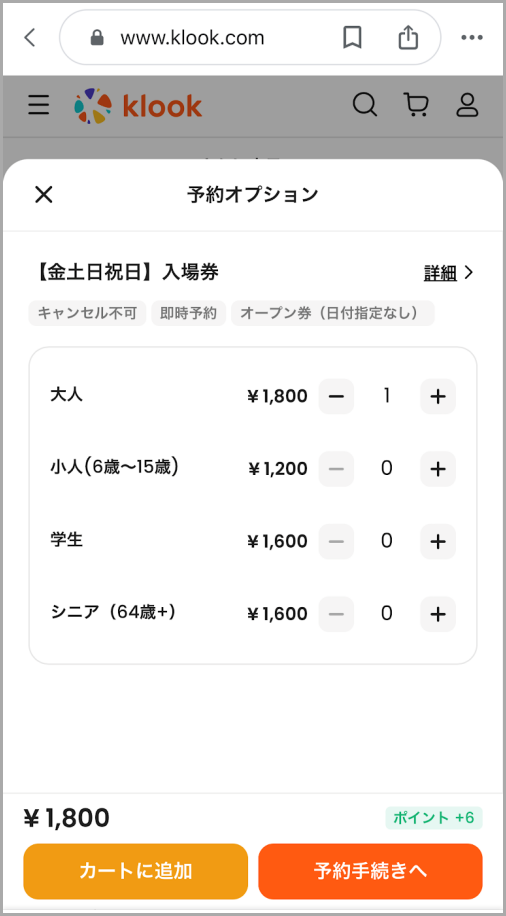Click カートに追加 button

[x=136, y=871]
